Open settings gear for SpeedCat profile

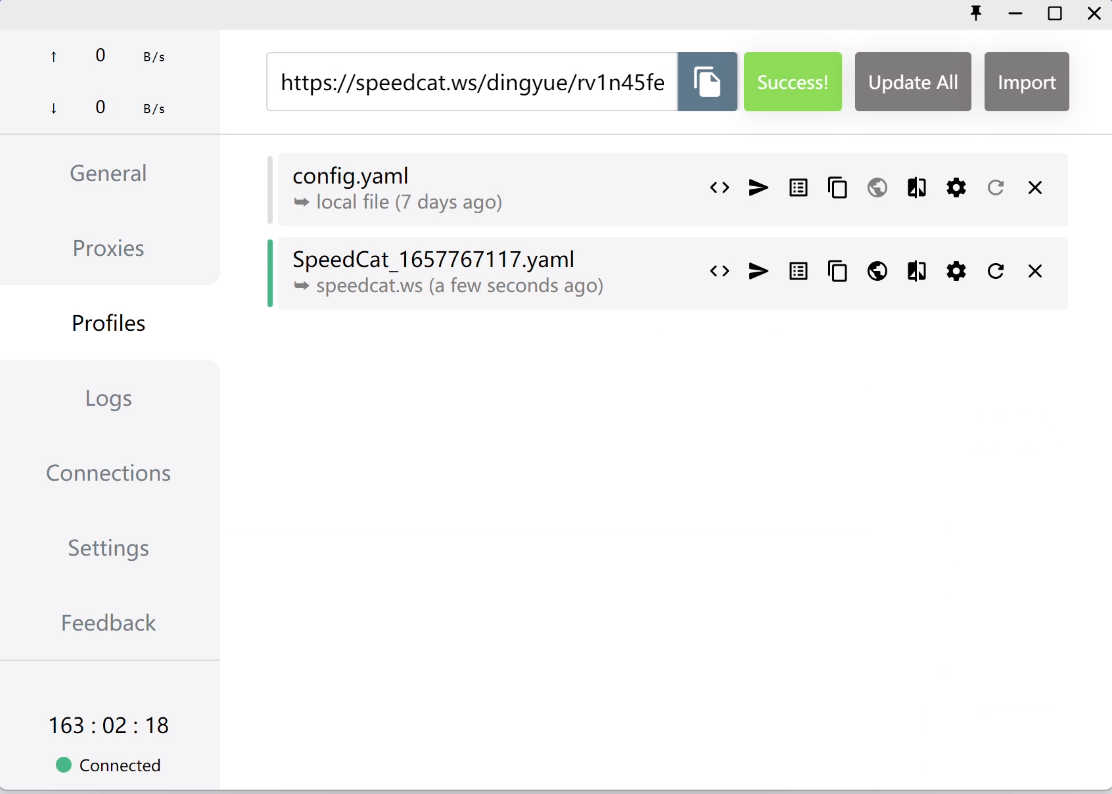[956, 271]
